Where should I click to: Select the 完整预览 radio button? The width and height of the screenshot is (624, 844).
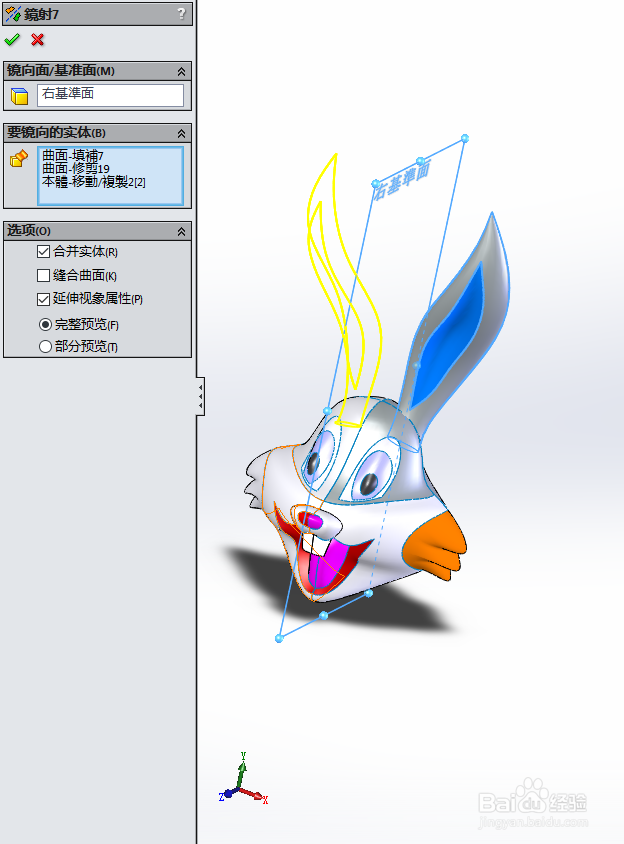(45, 325)
